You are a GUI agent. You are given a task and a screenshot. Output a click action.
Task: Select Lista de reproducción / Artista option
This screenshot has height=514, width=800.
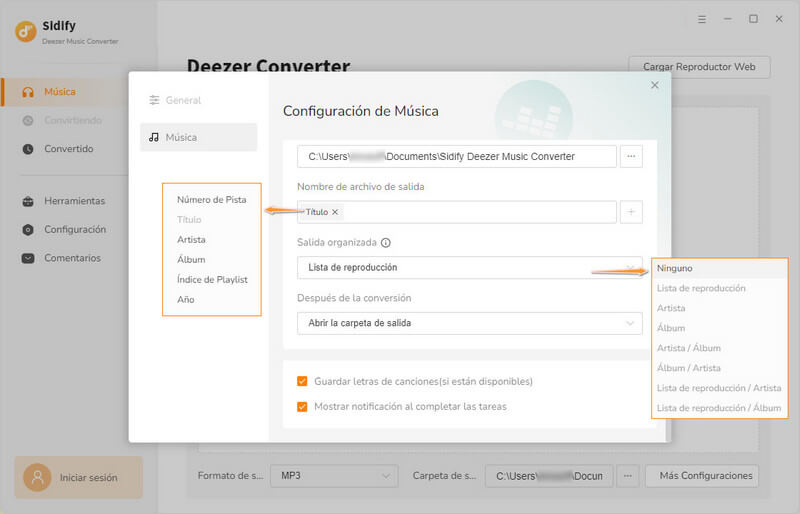point(720,388)
